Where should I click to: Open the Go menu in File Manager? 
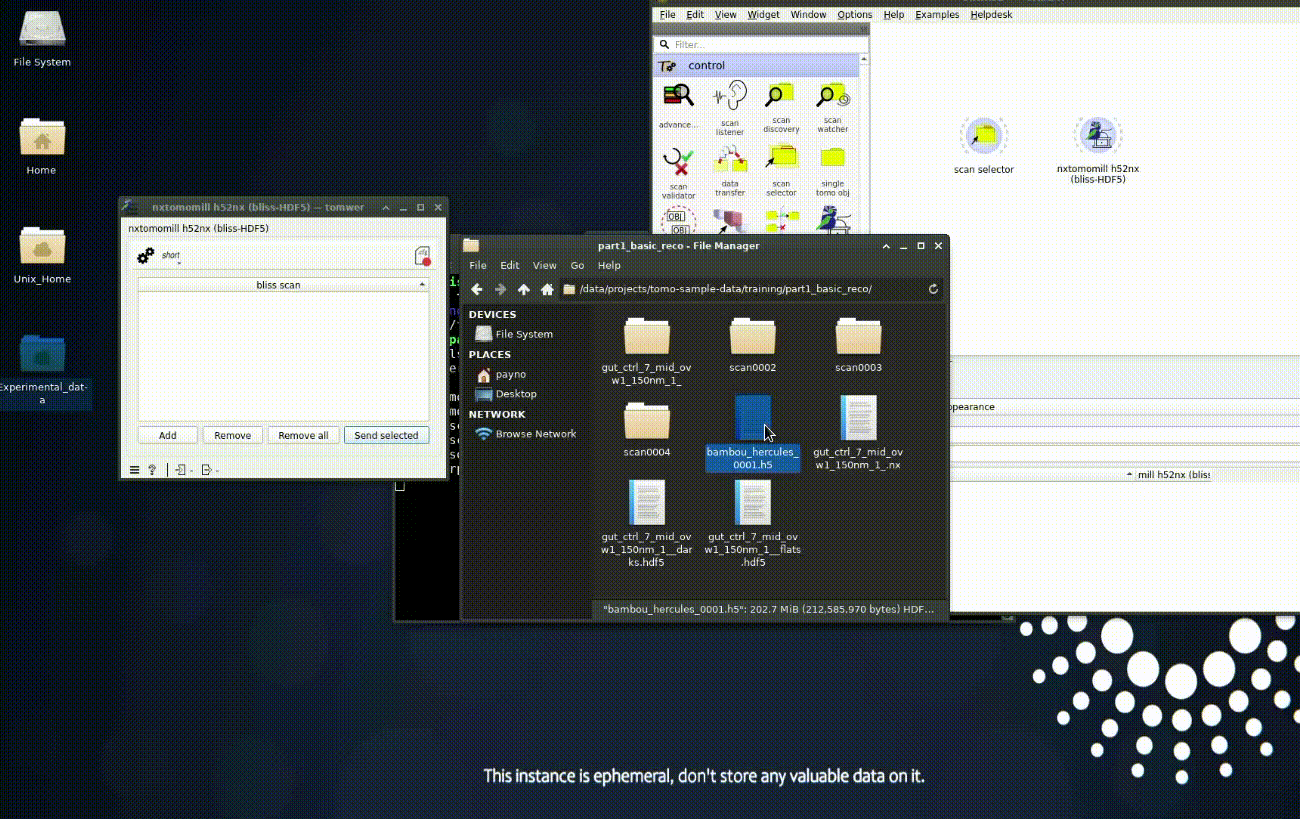pos(577,266)
